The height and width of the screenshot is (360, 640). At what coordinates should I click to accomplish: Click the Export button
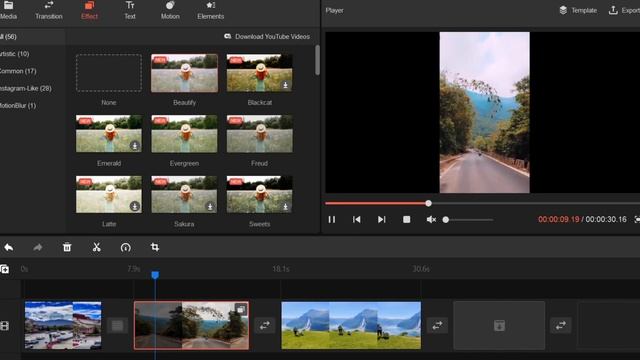click(624, 11)
